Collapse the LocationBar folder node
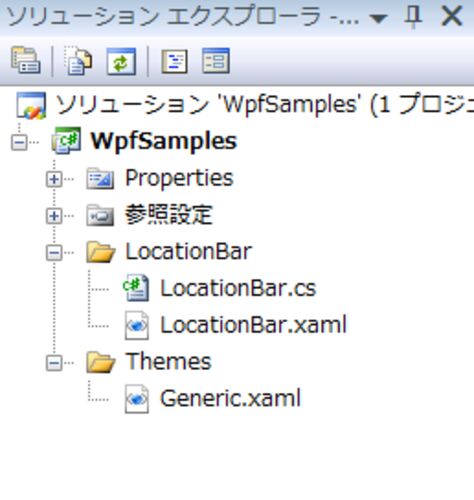Image resolution: width=474 pixels, height=500 pixels. (x=54, y=253)
